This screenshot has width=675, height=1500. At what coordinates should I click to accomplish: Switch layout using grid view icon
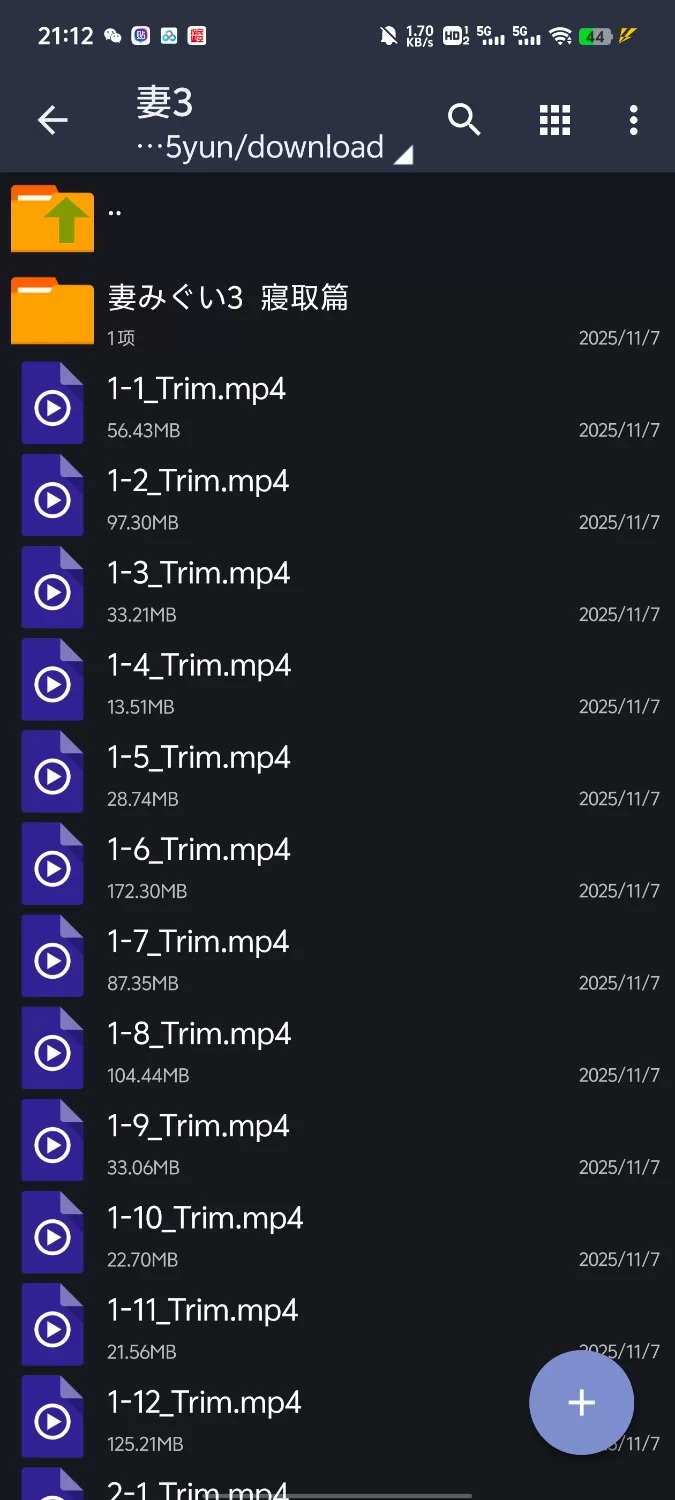[554, 120]
